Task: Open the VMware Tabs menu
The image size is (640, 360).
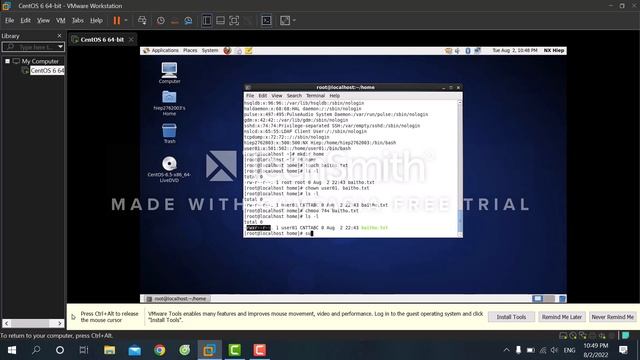Action: (x=78, y=20)
